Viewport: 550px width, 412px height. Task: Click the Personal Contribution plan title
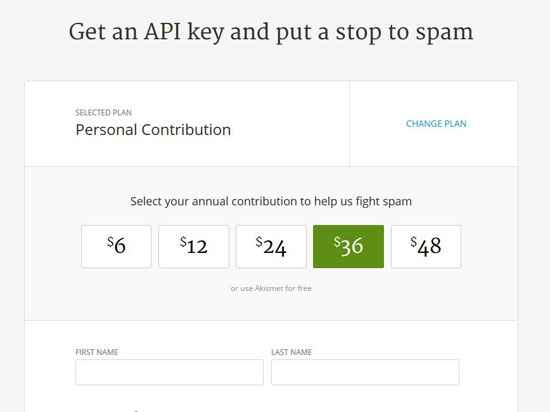153,130
